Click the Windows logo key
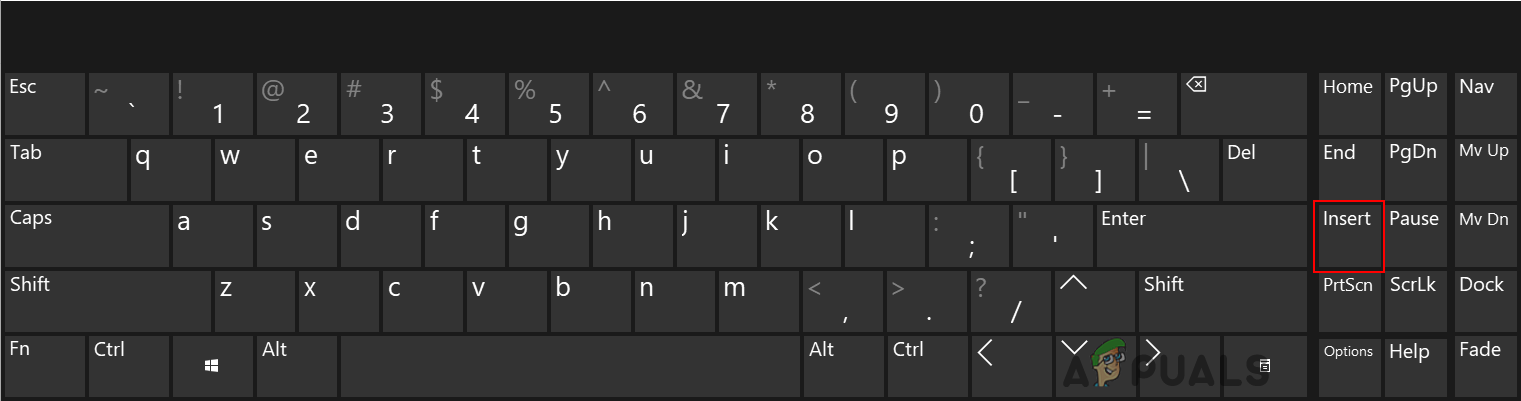The height and width of the screenshot is (401, 1521). (212, 367)
